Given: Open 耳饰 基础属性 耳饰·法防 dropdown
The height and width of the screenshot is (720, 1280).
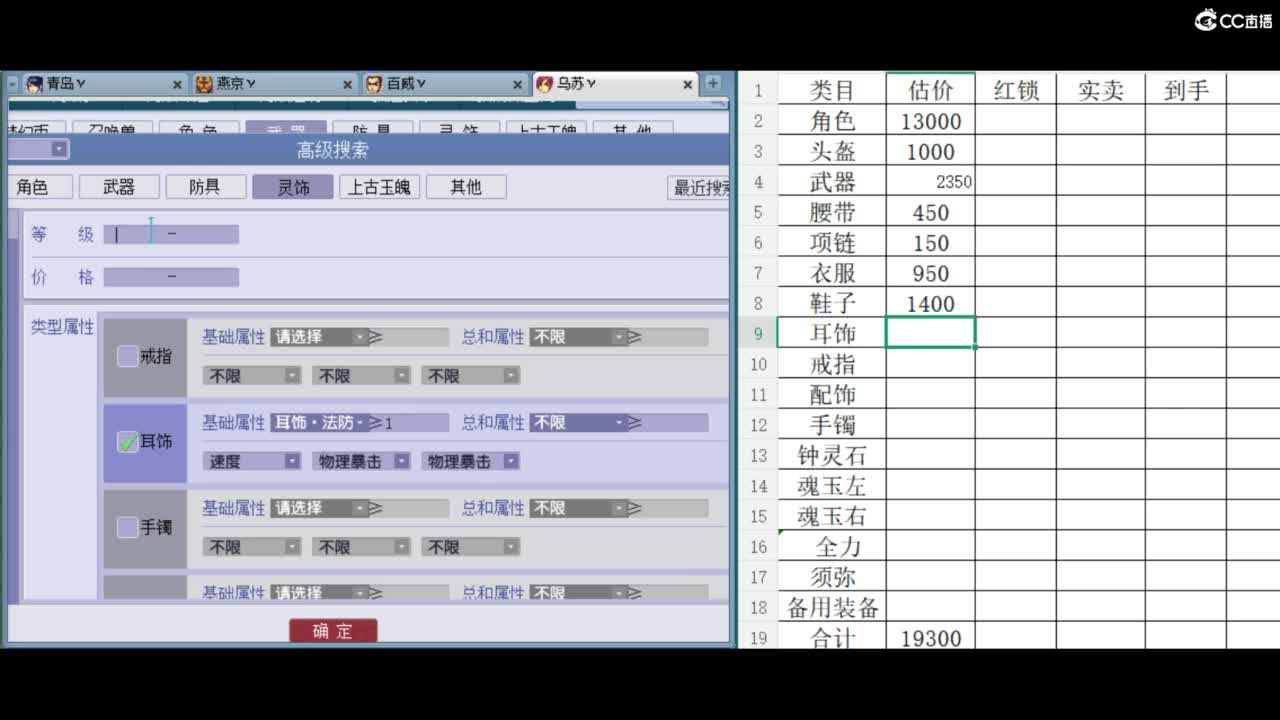Looking at the screenshot, I should (x=319, y=423).
